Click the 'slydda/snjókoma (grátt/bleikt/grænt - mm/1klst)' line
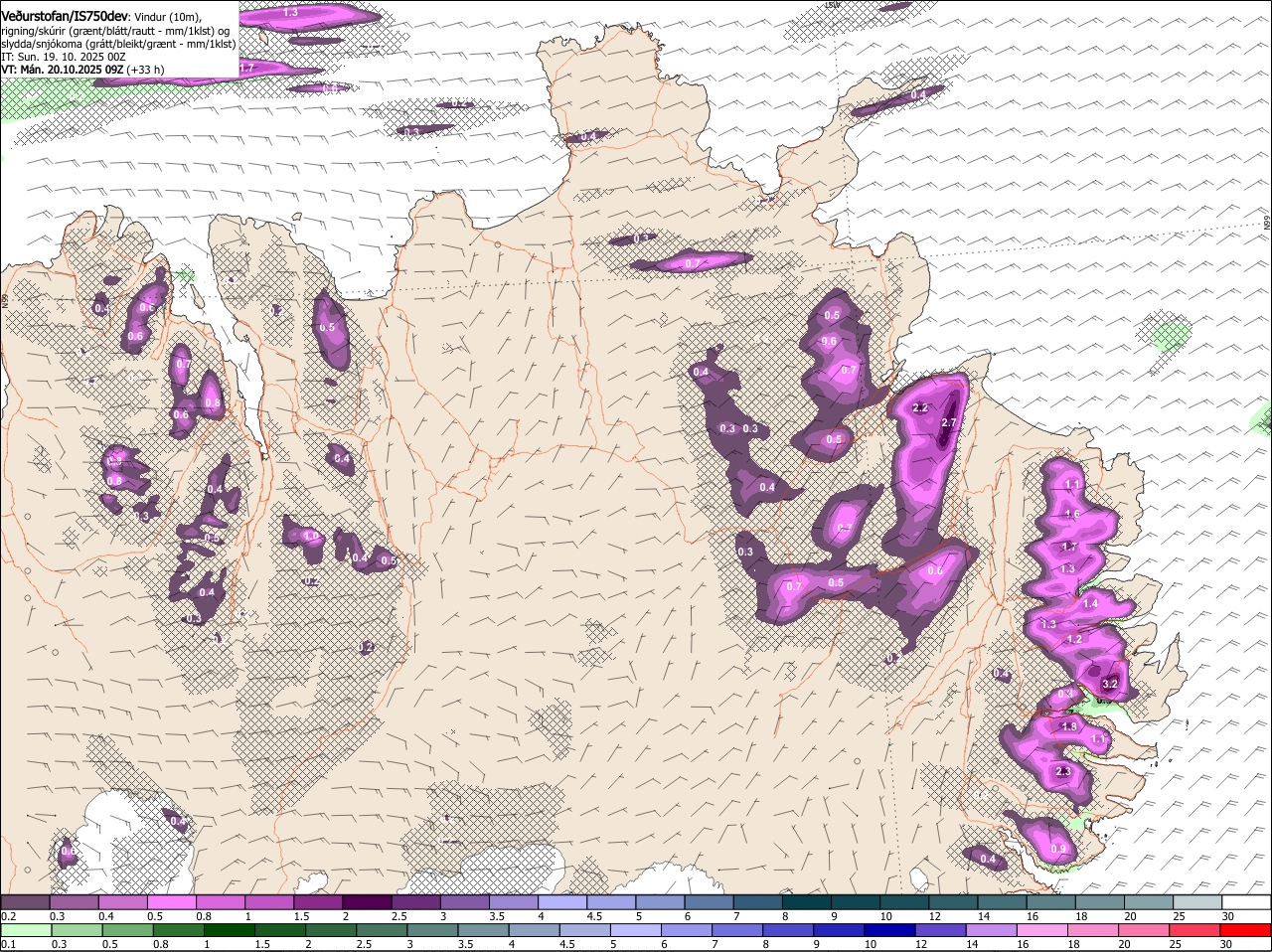The width and height of the screenshot is (1272, 952). (x=119, y=44)
